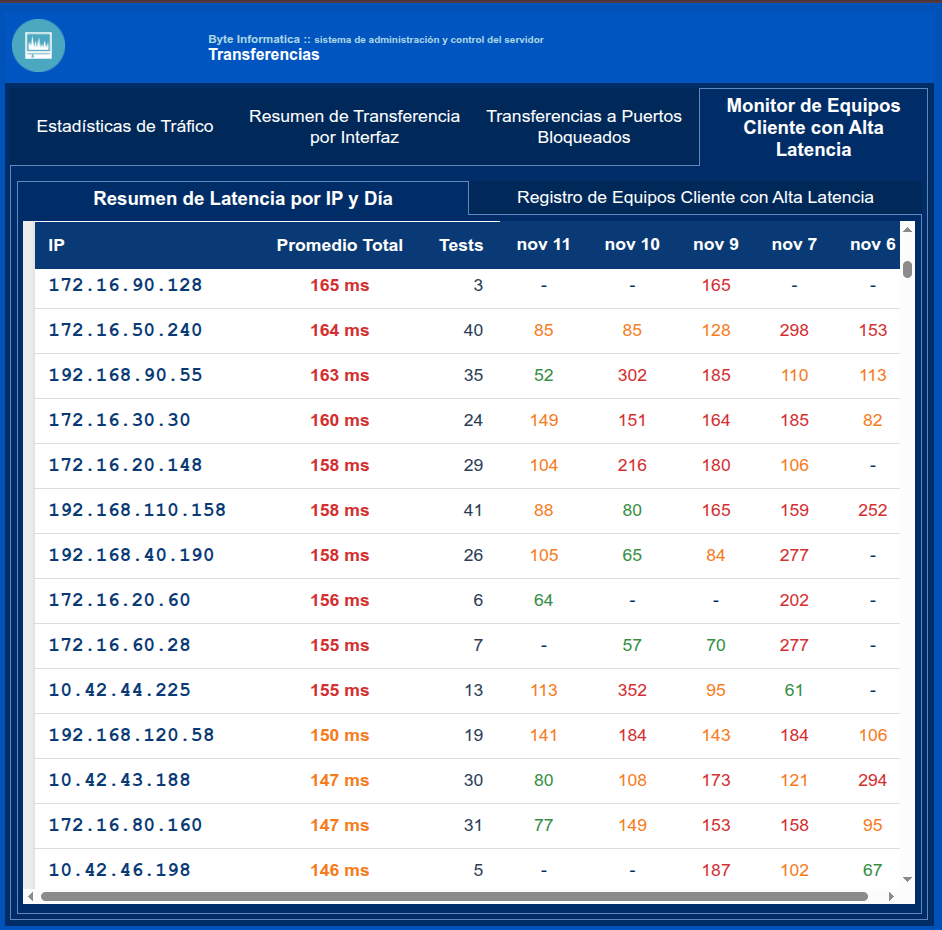Click the Promedio Total column header
Viewport: 942px width, 930px height.
coord(339,245)
